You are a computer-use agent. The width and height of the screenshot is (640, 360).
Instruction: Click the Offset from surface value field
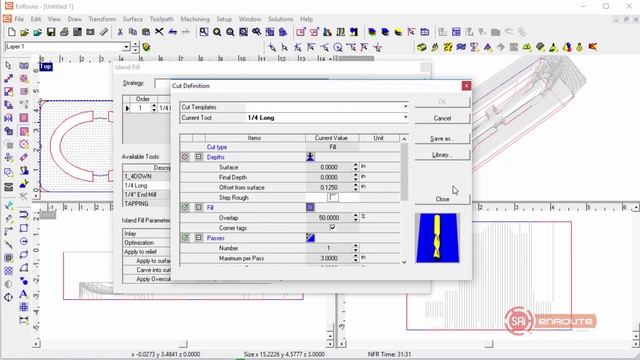coord(329,187)
